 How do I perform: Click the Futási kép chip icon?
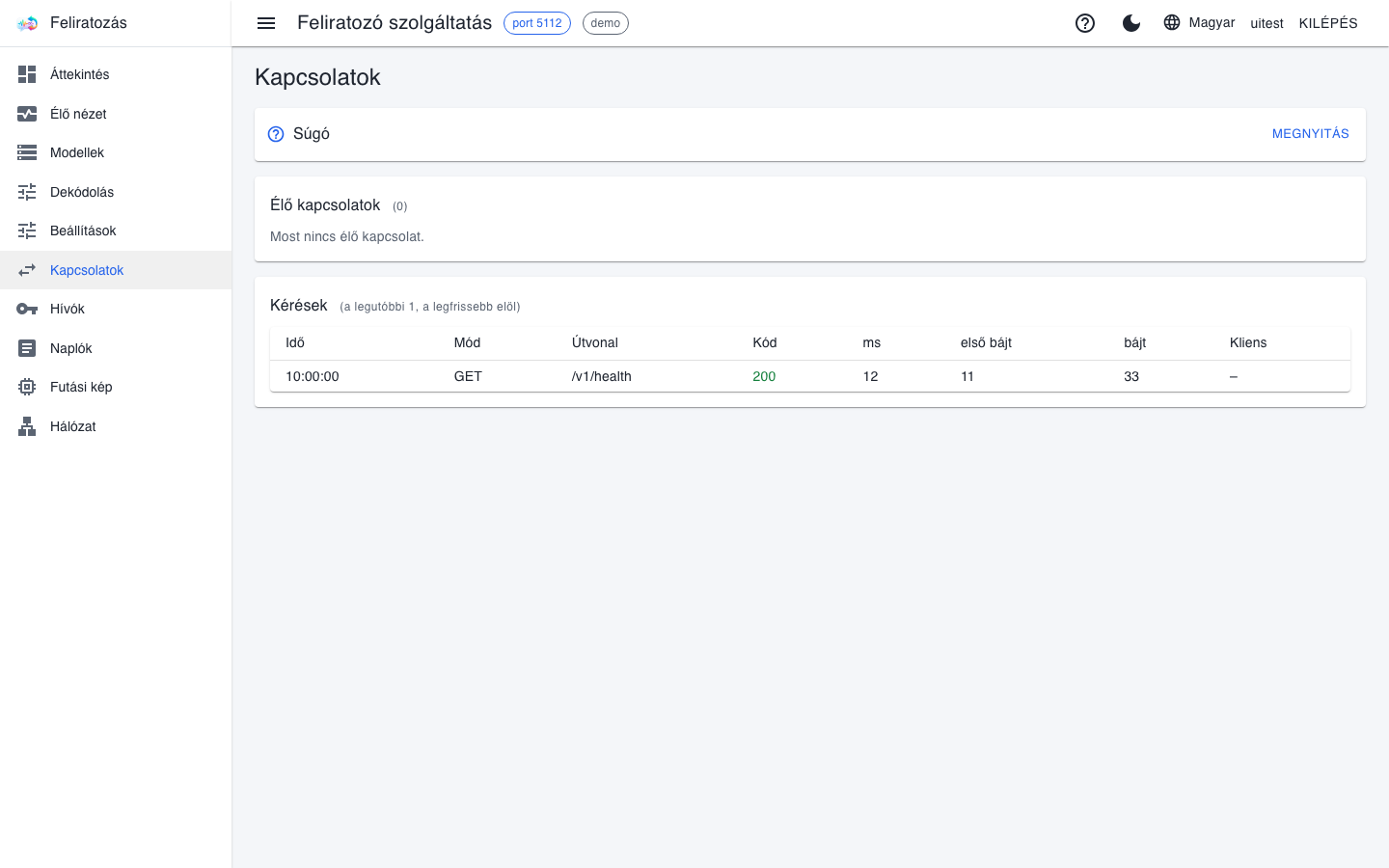click(27, 387)
